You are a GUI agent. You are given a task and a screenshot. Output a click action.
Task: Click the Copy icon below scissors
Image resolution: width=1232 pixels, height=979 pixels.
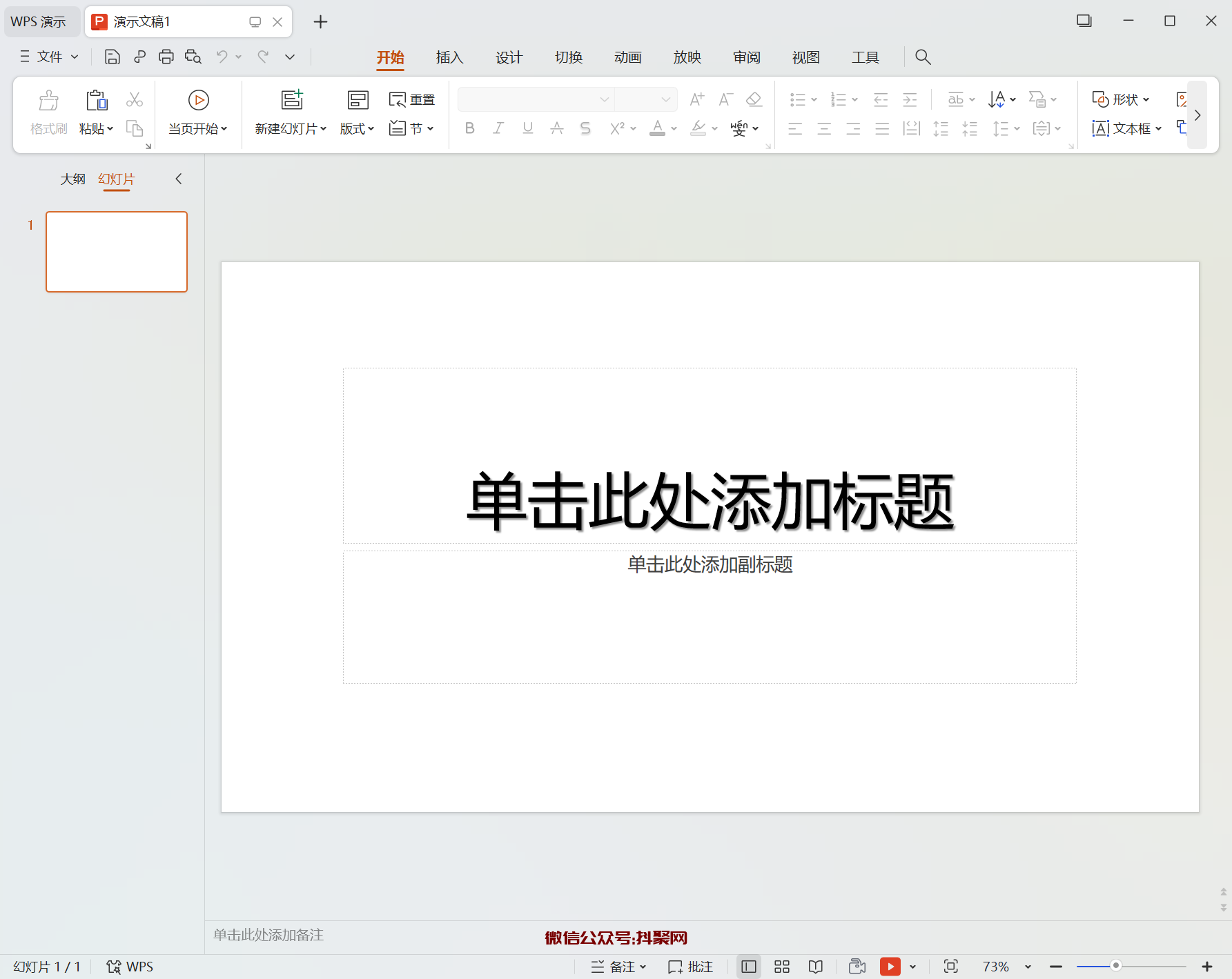tap(135, 128)
